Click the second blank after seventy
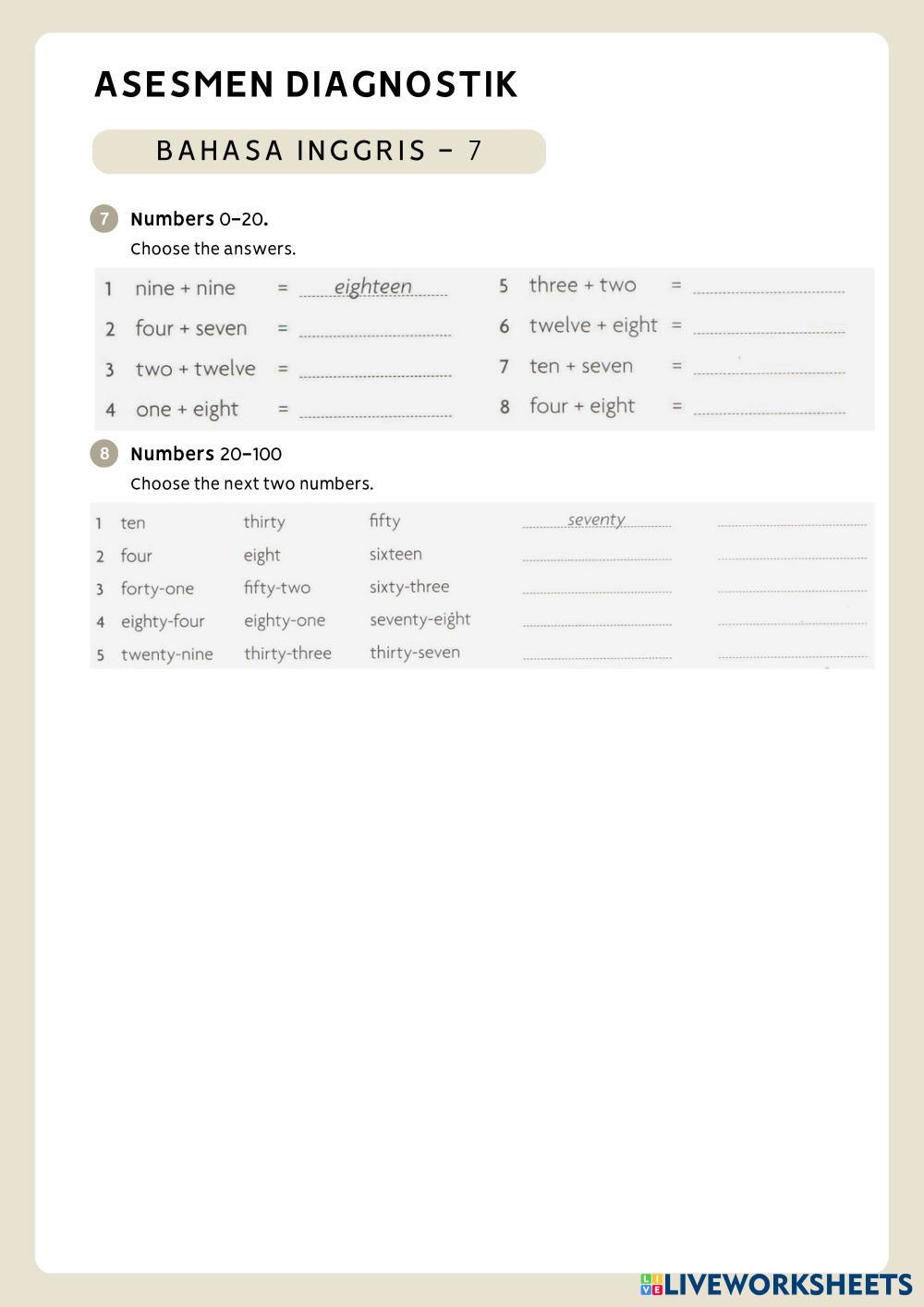This screenshot has width=924, height=1307. 792,519
